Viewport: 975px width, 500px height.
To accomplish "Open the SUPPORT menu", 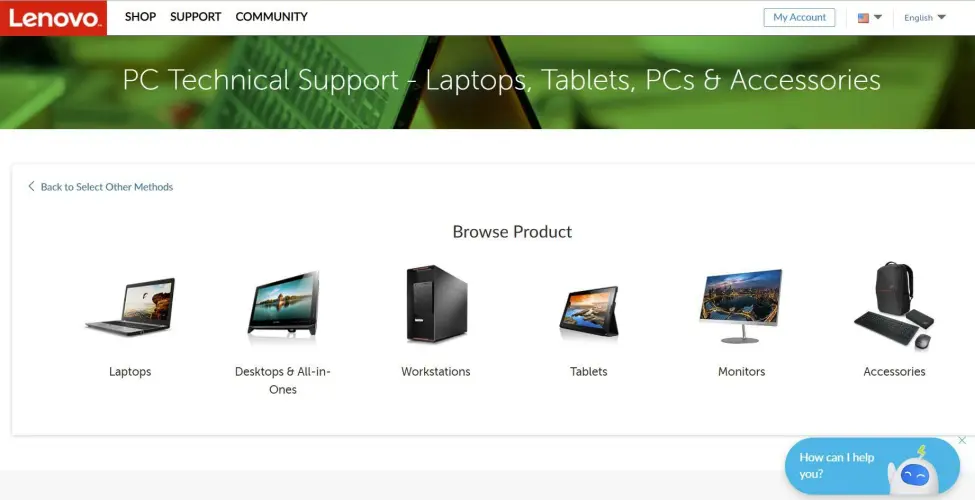I will point(195,17).
